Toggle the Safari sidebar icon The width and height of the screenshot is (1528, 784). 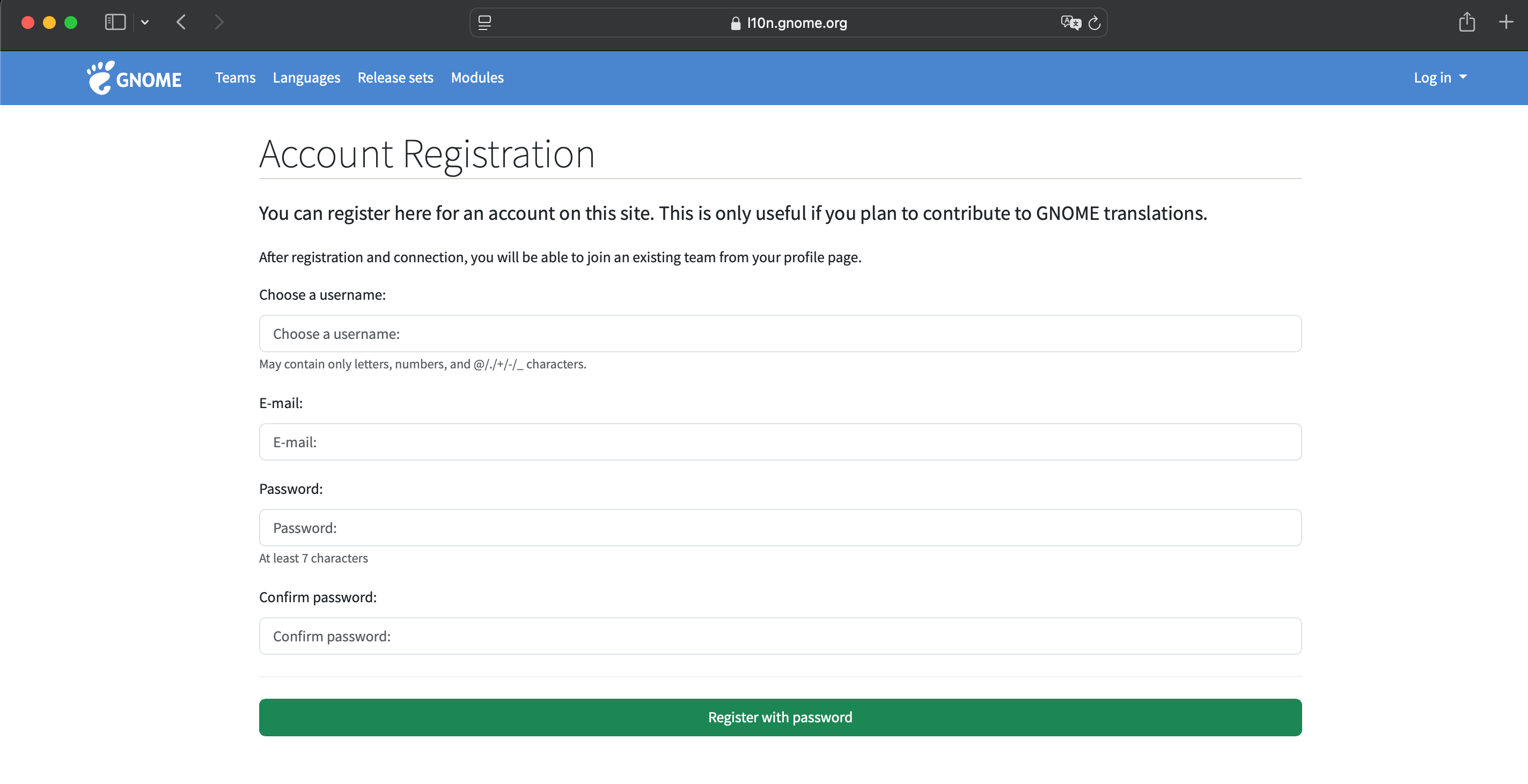tap(115, 23)
